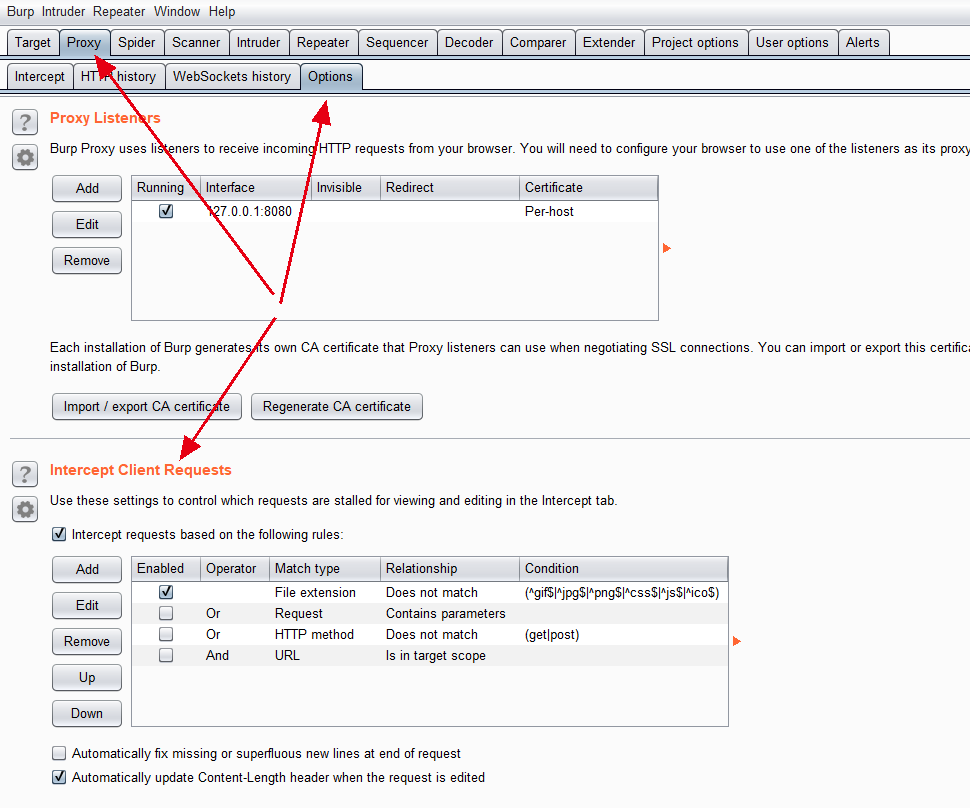Switch to the Spider tab

coord(137,43)
